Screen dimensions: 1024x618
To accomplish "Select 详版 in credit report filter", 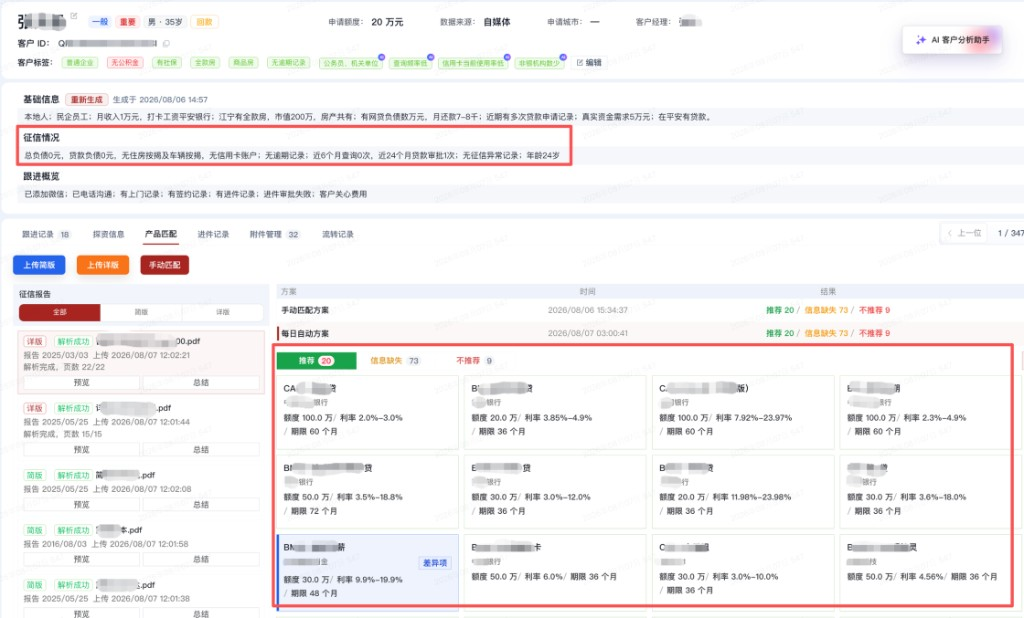I will [223, 312].
